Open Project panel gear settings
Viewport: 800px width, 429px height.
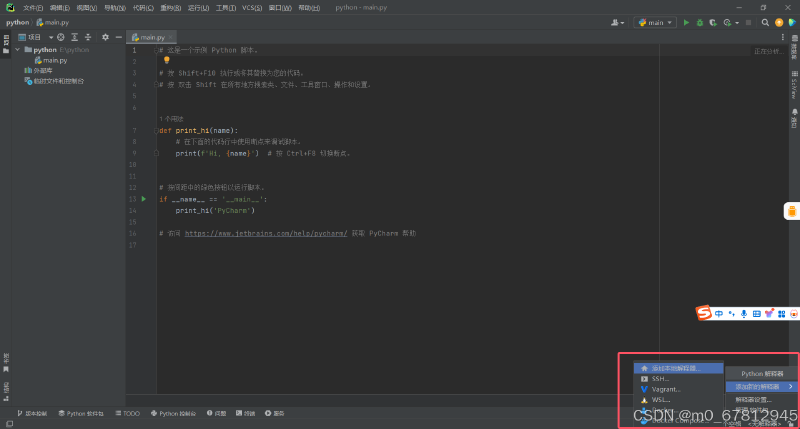(x=105, y=37)
